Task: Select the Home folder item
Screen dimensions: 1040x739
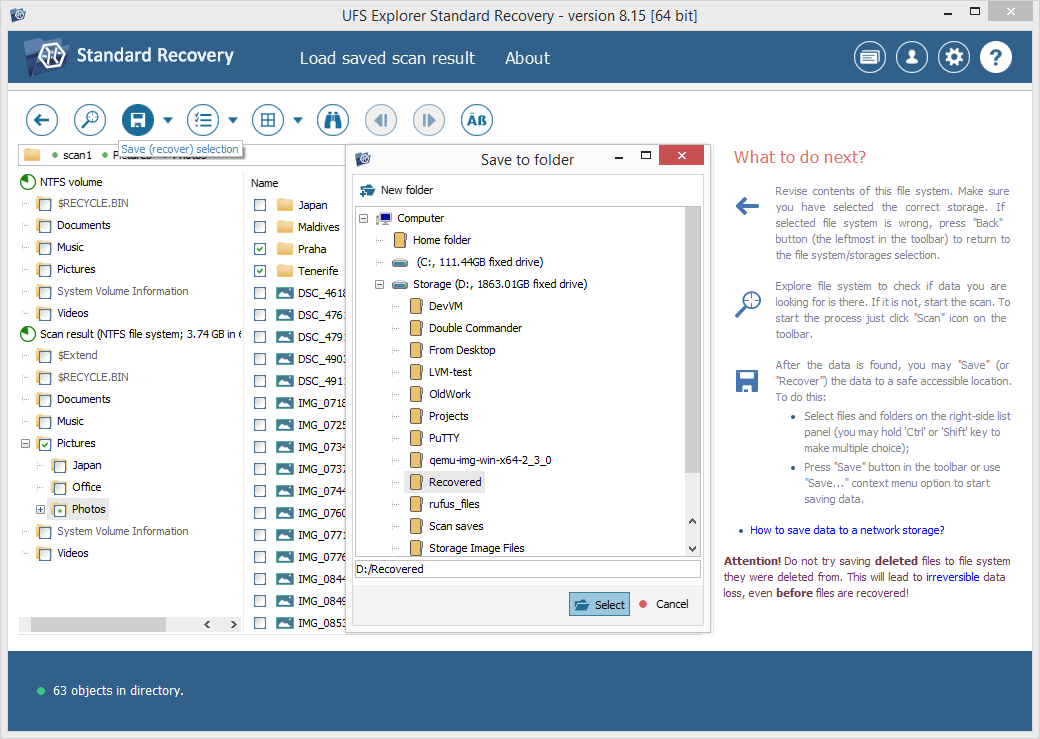Action: [x=442, y=240]
